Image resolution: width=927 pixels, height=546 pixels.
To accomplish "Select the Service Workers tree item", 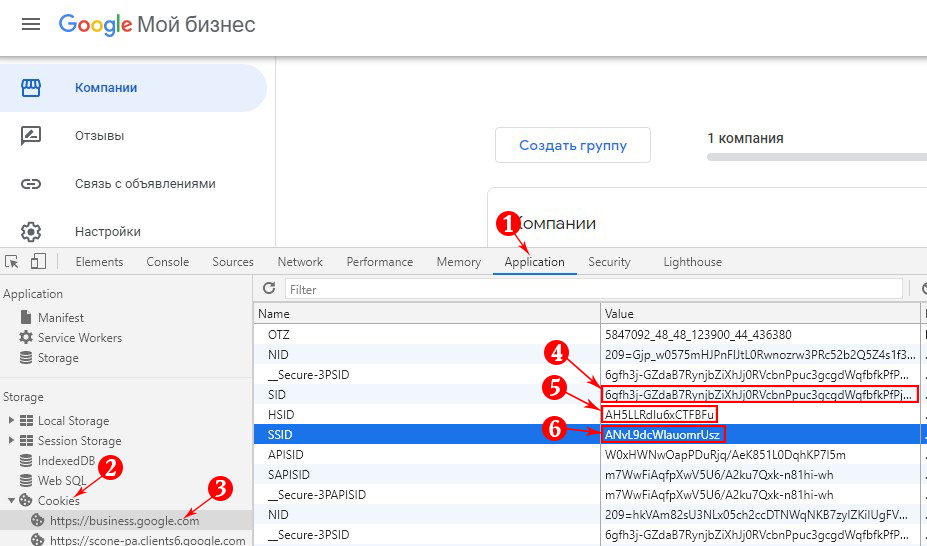I will click(80, 337).
